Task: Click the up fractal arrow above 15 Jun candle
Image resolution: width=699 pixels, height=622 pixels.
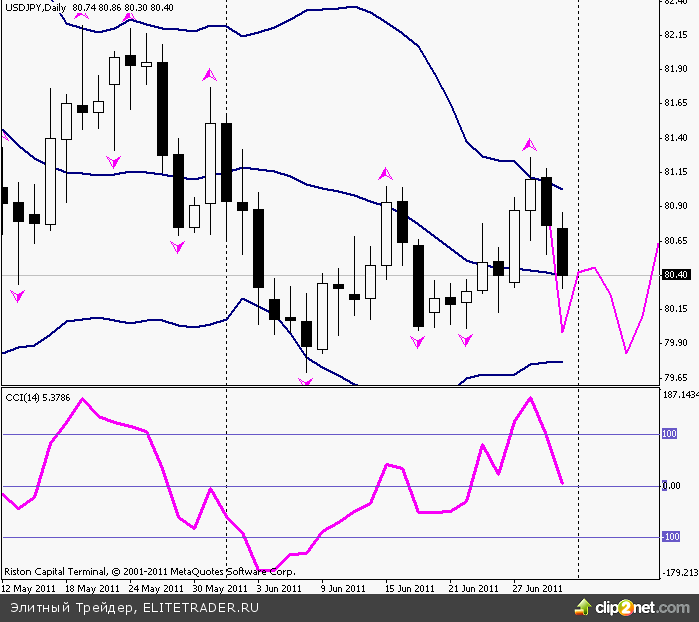Action: pos(385,173)
